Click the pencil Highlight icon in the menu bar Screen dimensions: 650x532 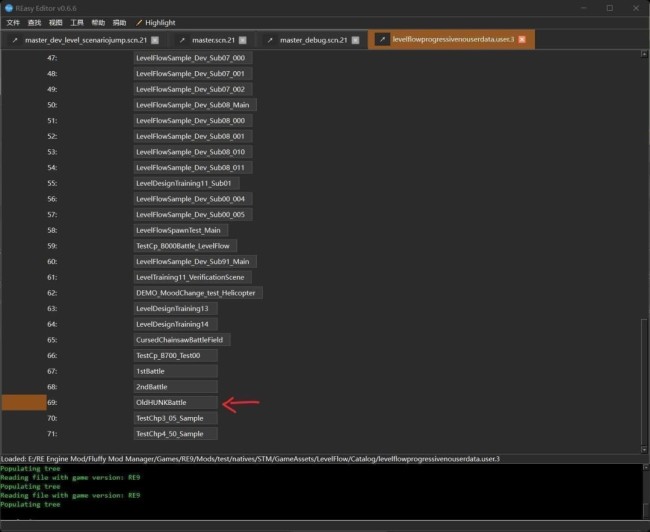(x=139, y=23)
